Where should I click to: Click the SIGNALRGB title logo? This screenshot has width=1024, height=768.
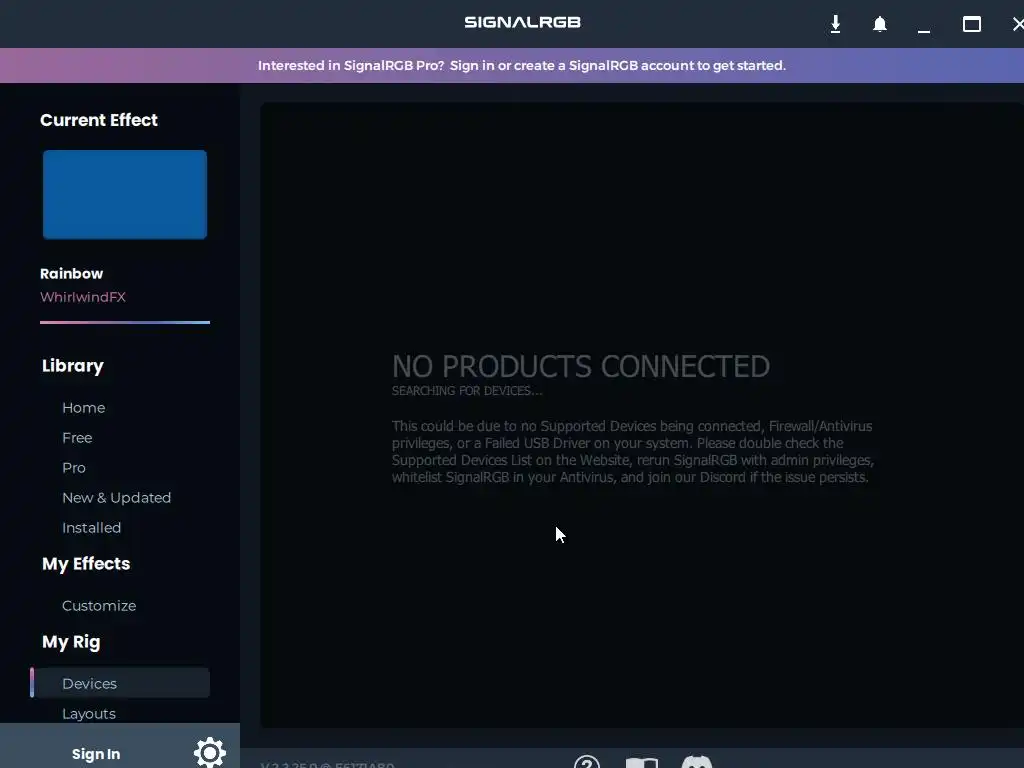(x=522, y=22)
